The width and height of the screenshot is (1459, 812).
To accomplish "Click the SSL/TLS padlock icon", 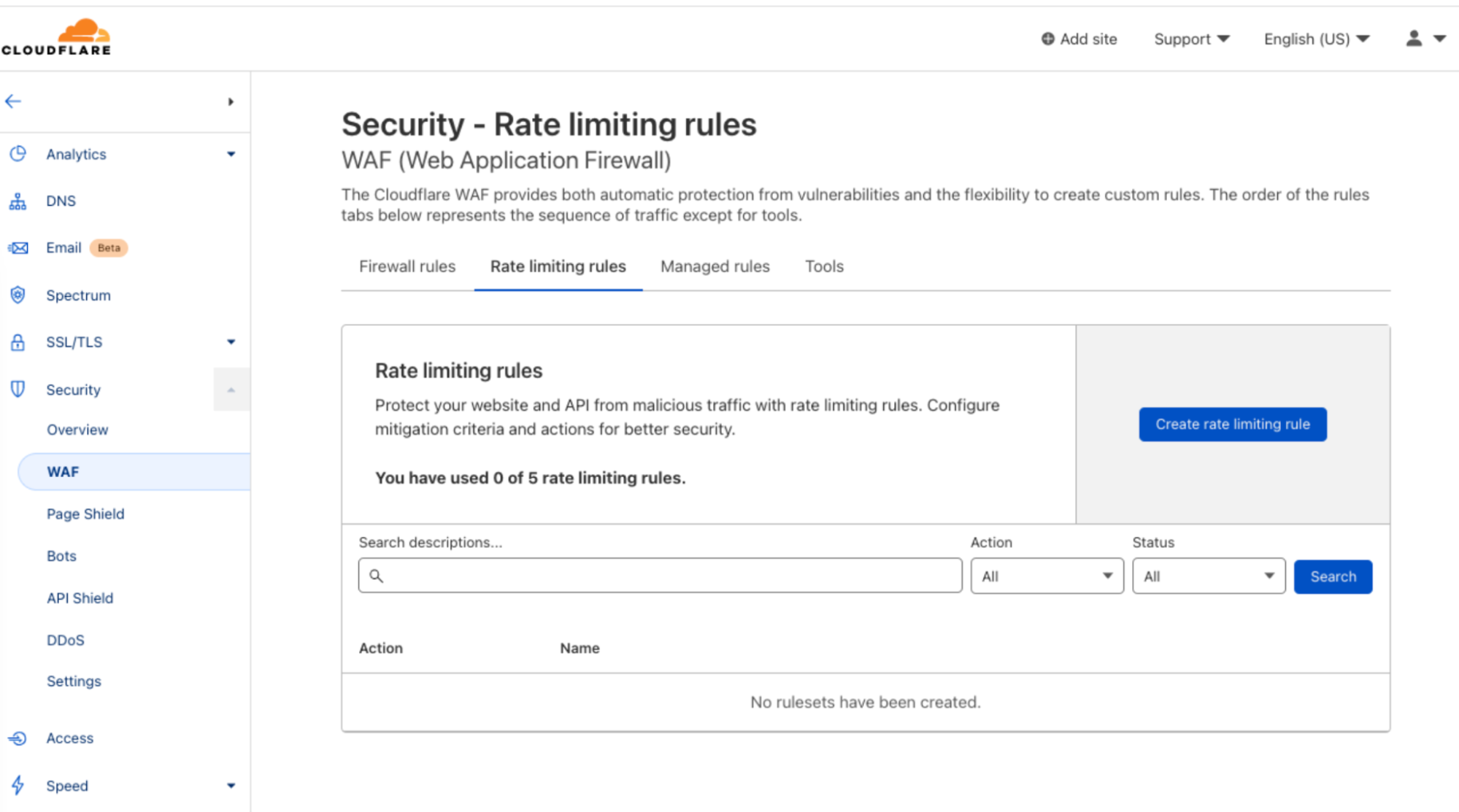I will point(18,342).
